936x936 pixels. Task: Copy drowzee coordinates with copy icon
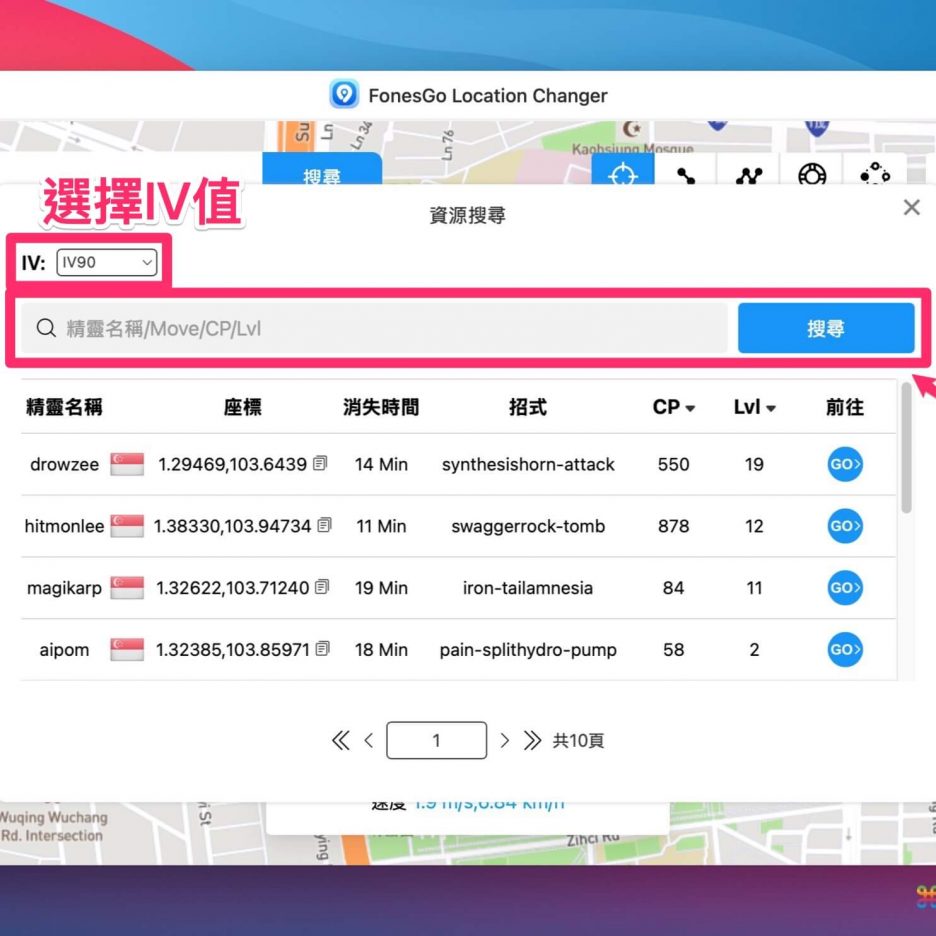[x=320, y=464]
